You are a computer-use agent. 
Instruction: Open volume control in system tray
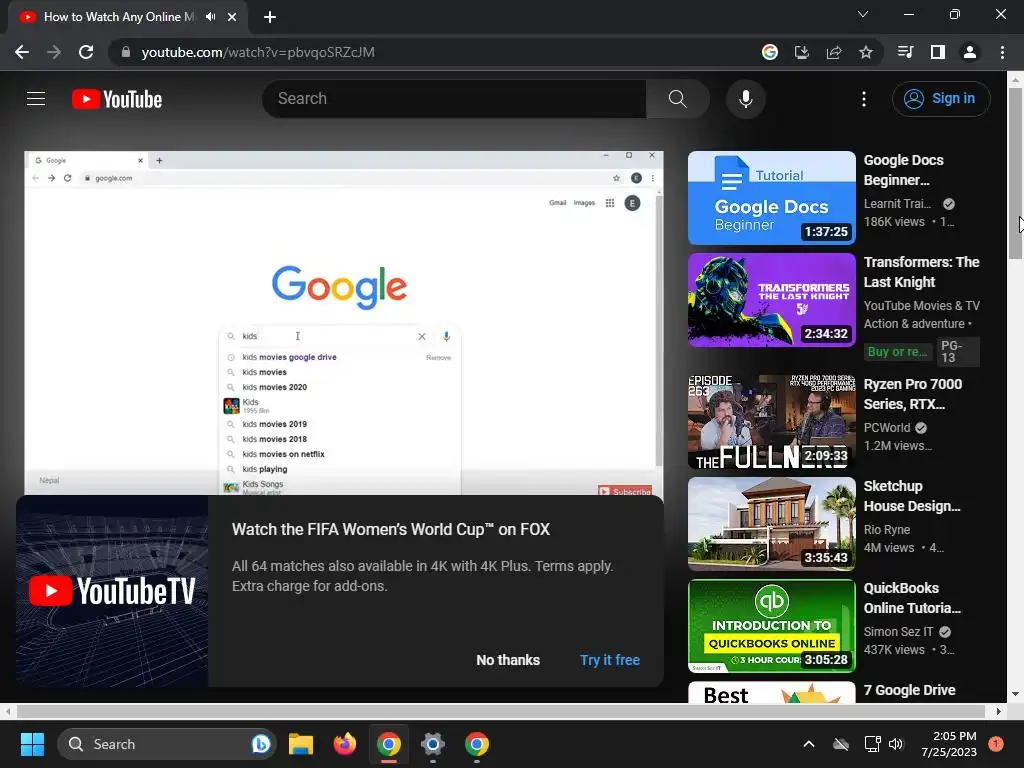click(896, 744)
